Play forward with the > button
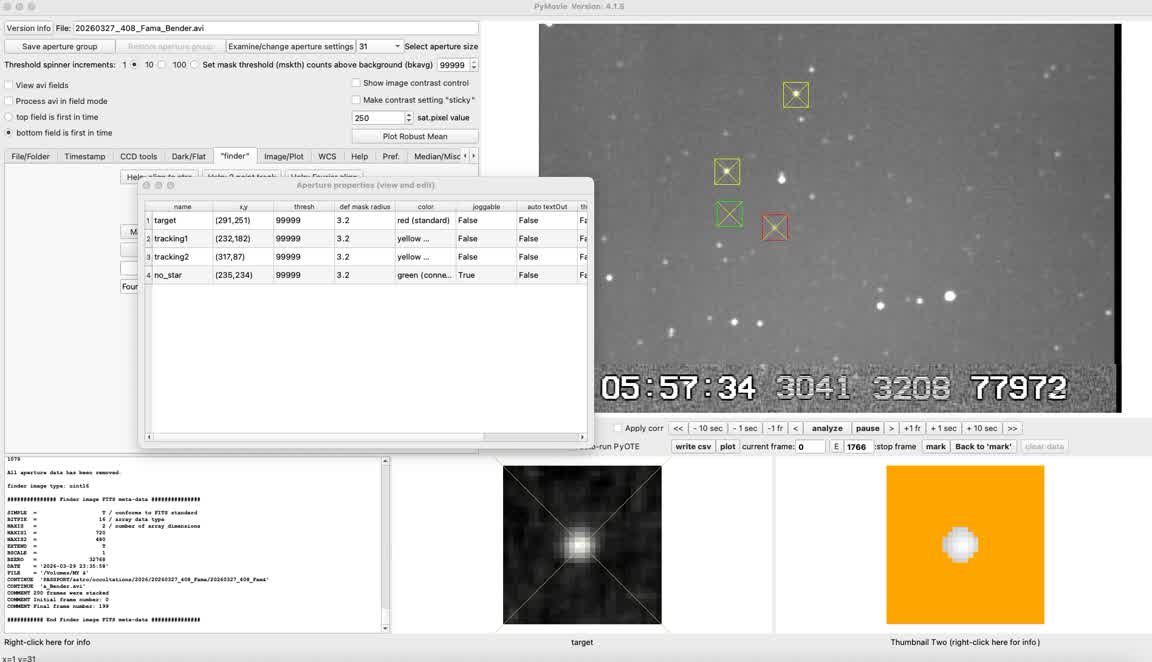This screenshot has height=662, width=1152. point(891,428)
